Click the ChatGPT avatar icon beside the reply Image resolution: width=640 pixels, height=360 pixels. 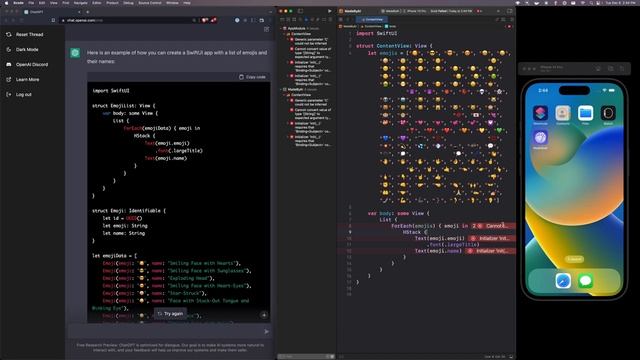(75, 53)
